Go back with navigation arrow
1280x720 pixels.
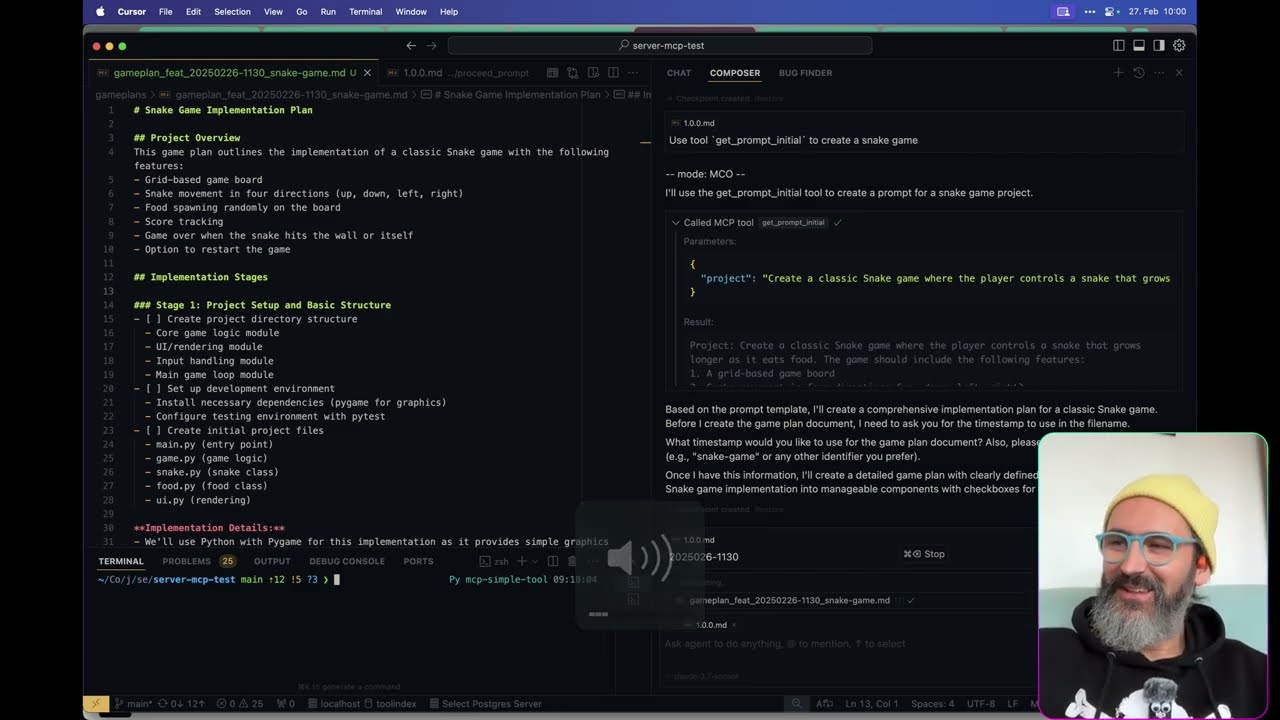[411, 46]
